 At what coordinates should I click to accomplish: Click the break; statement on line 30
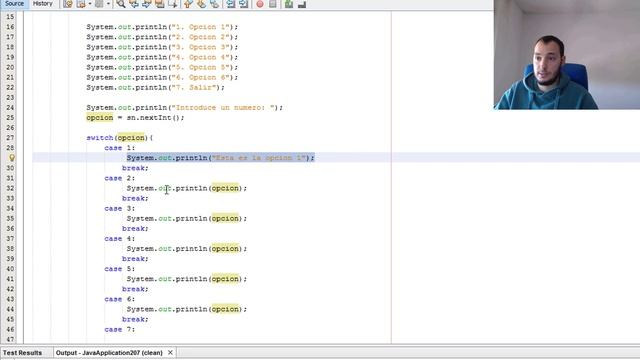coord(135,168)
